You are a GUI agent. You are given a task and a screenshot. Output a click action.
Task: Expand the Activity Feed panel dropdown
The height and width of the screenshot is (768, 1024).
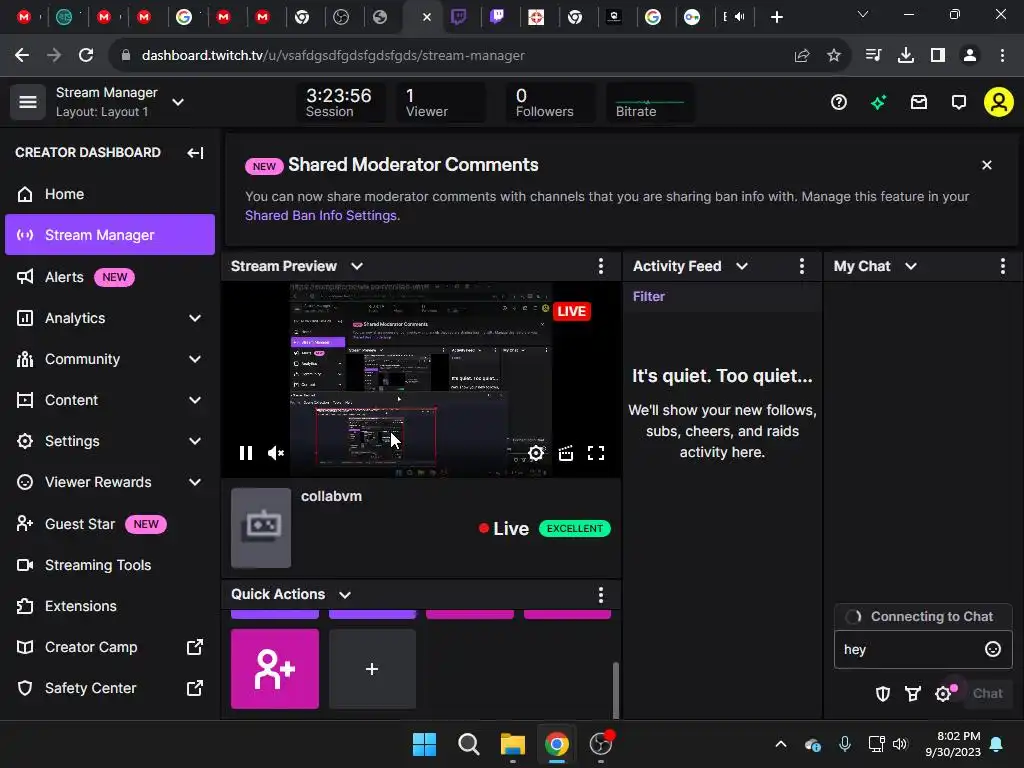(x=742, y=266)
